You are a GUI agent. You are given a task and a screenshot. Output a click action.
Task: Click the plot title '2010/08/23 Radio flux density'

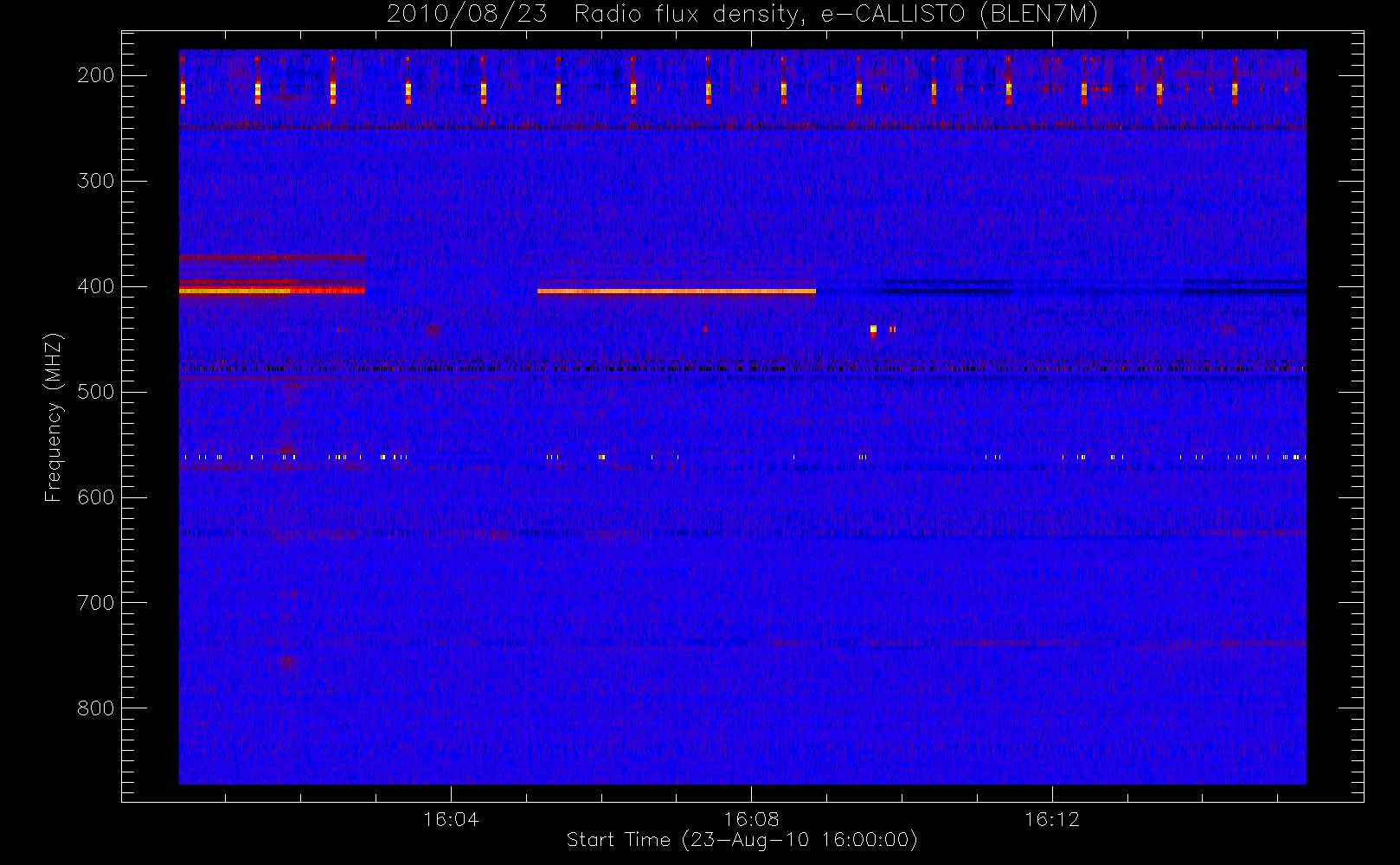(x=742, y=14)
